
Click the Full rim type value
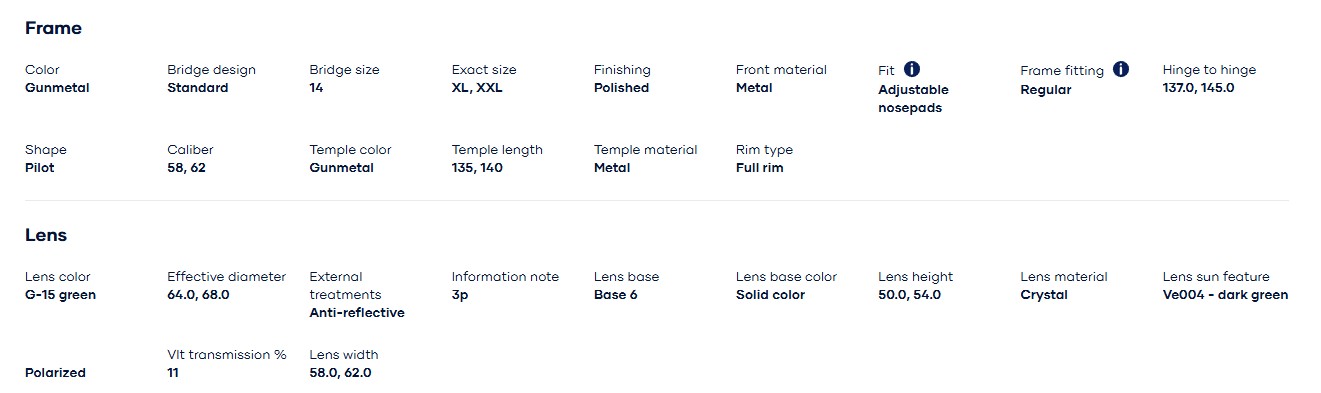pos(760,168)
